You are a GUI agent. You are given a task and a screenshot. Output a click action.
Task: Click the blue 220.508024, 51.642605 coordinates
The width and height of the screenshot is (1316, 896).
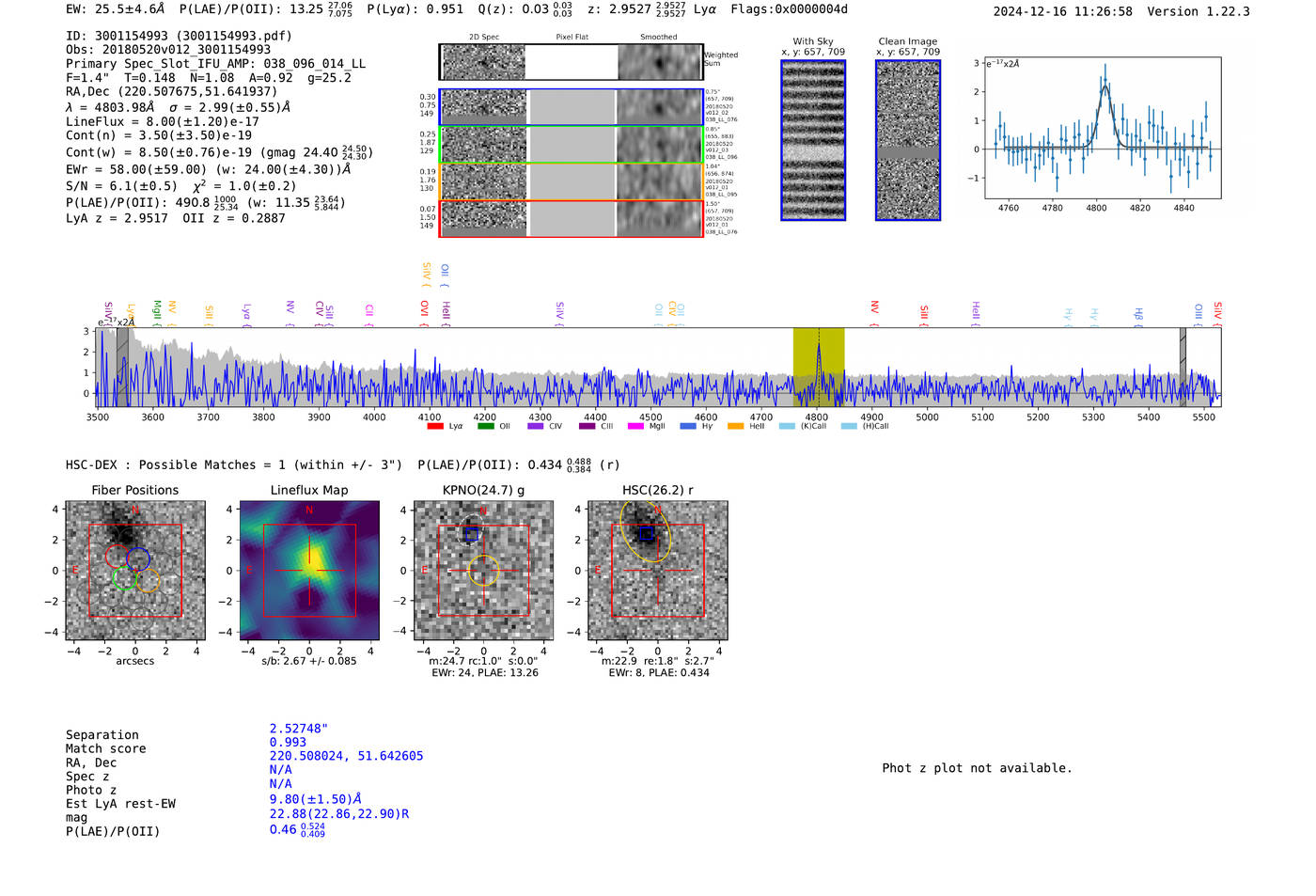[x=346, y=756]
